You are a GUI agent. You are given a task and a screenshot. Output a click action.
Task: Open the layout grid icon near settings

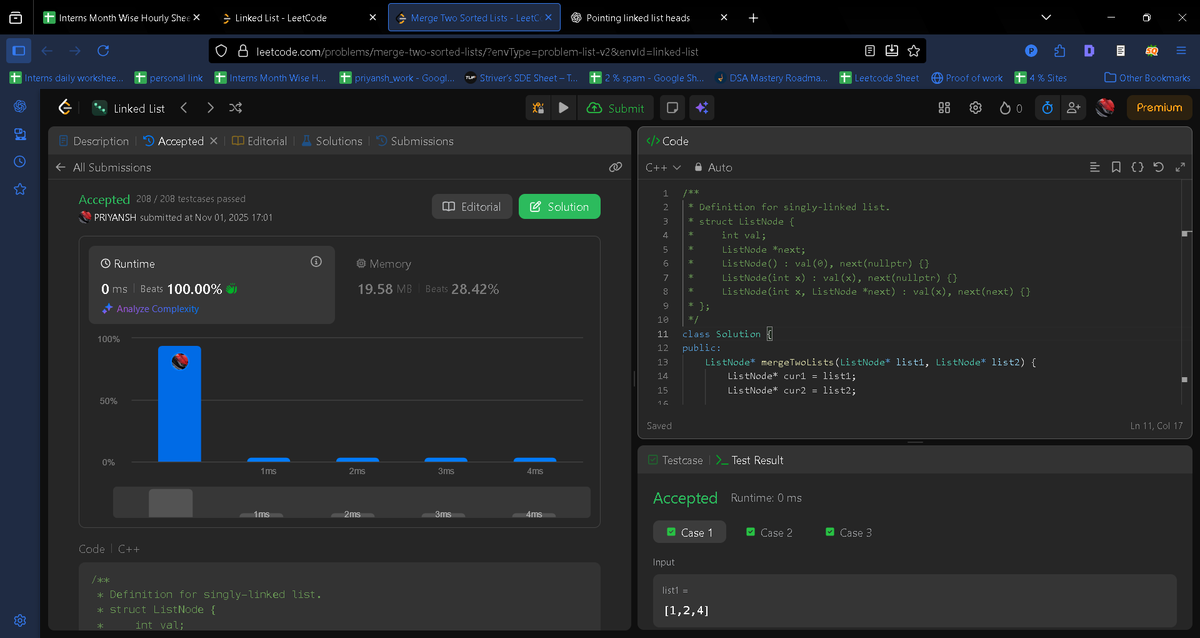click(x=944, y=107)
